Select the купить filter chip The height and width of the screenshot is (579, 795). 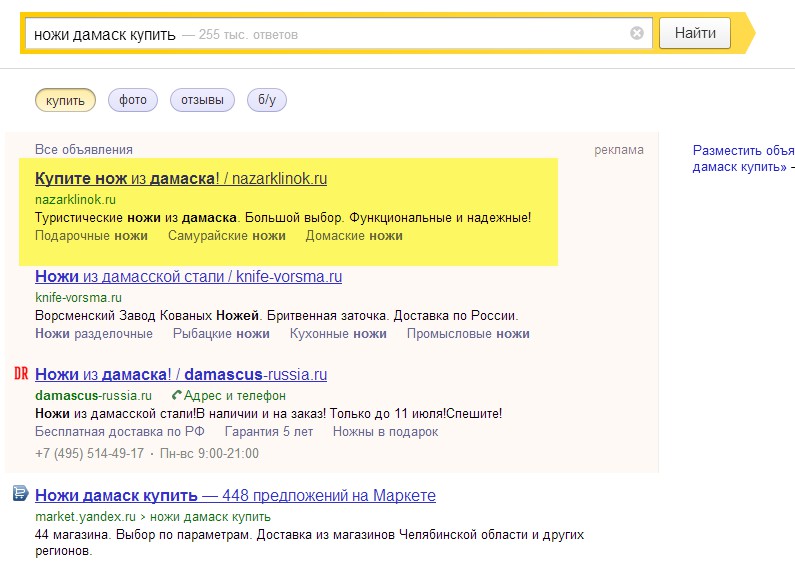tap(65, 100)
